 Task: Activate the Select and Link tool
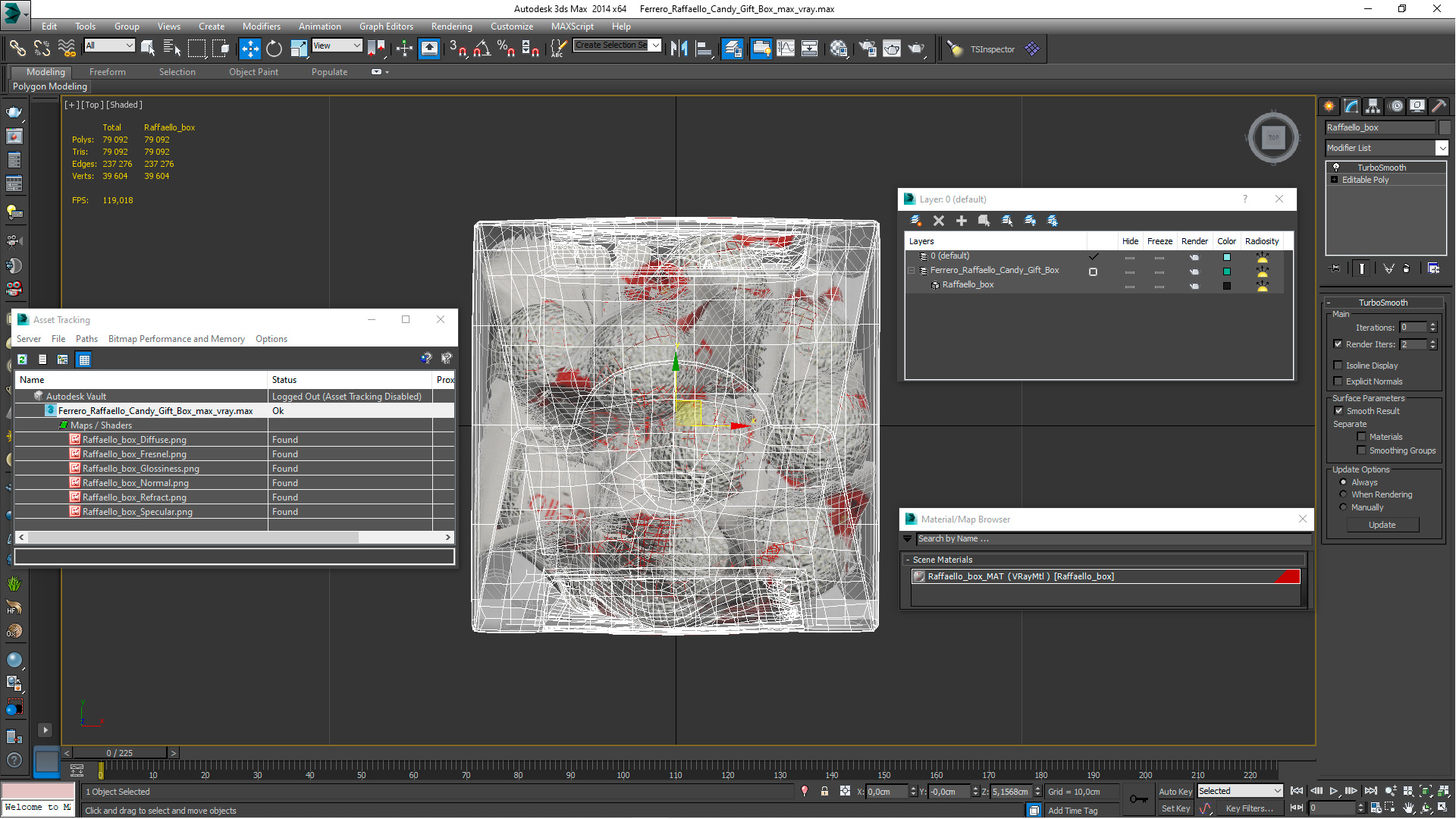click(17, 49)
